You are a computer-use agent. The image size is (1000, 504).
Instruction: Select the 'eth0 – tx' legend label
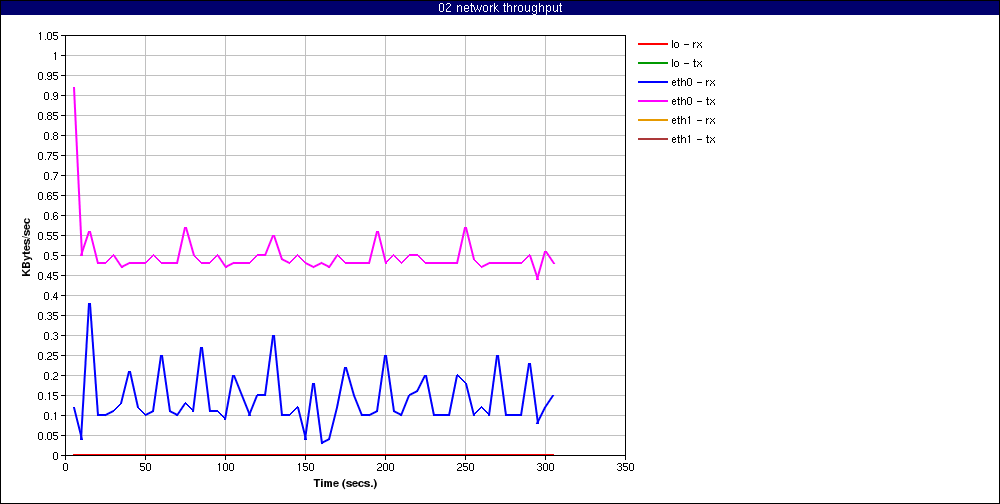pos(692,101)
